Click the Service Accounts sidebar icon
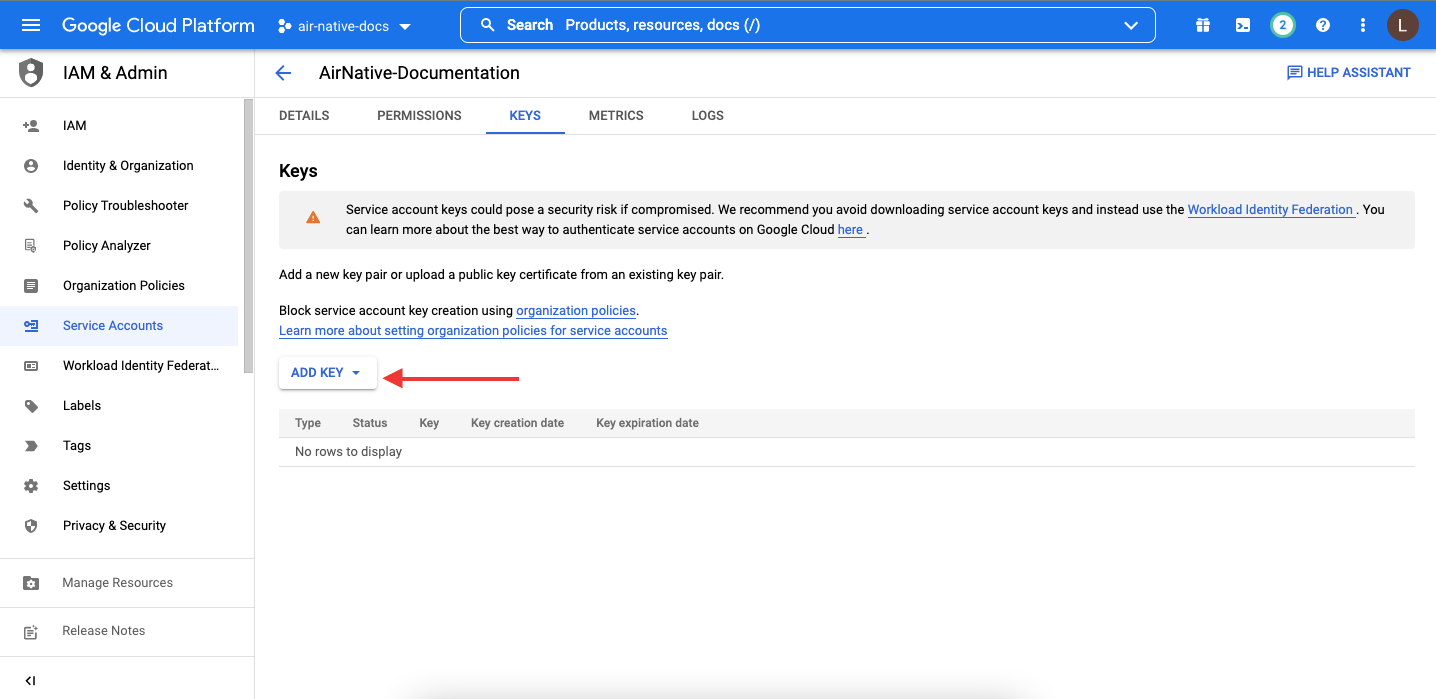The image size is (1436, 699). pyautogui.click(x=31, y=326)
